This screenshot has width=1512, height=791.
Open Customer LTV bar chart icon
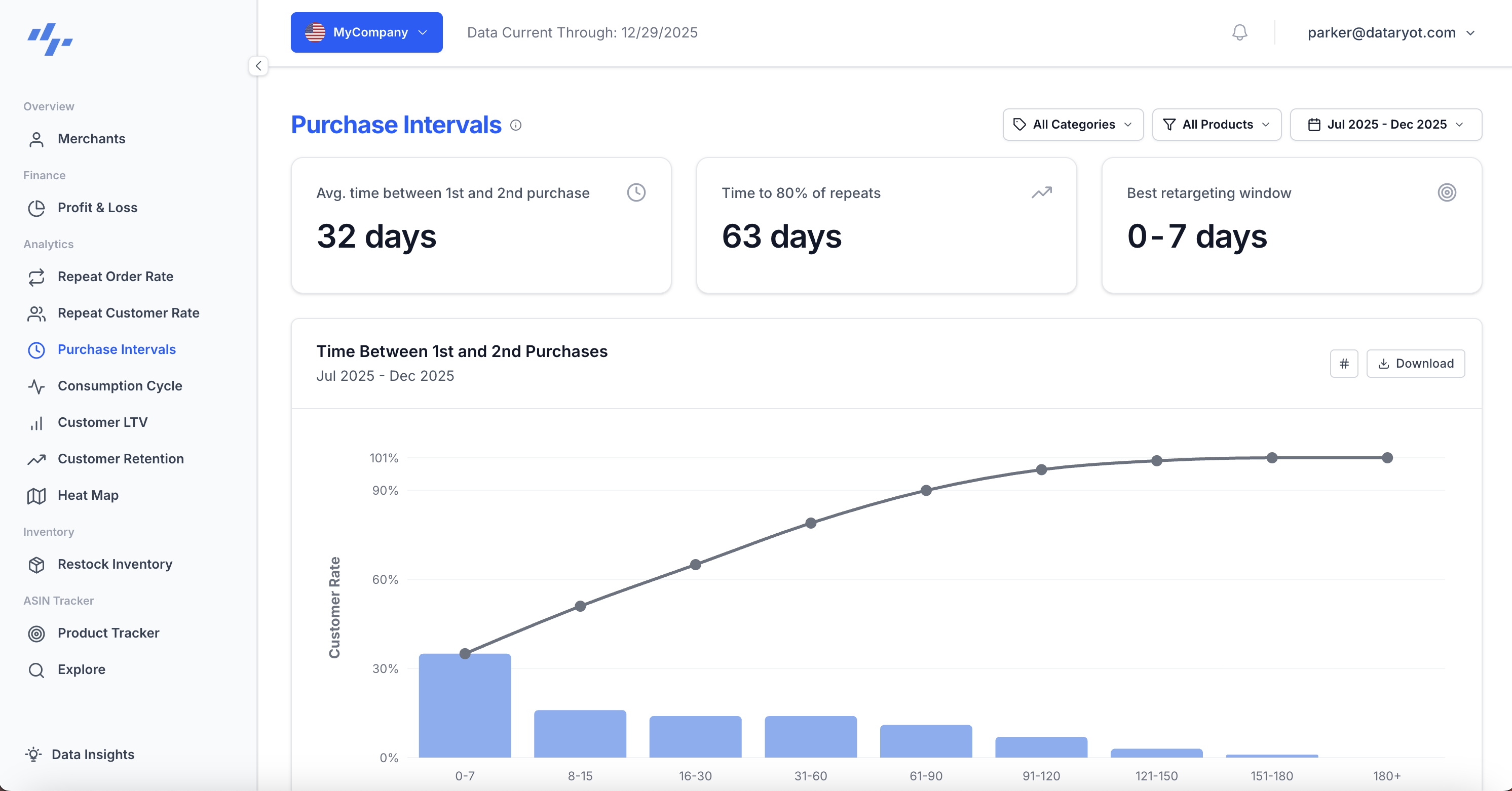pyautogui.click(x=37, y=422)
